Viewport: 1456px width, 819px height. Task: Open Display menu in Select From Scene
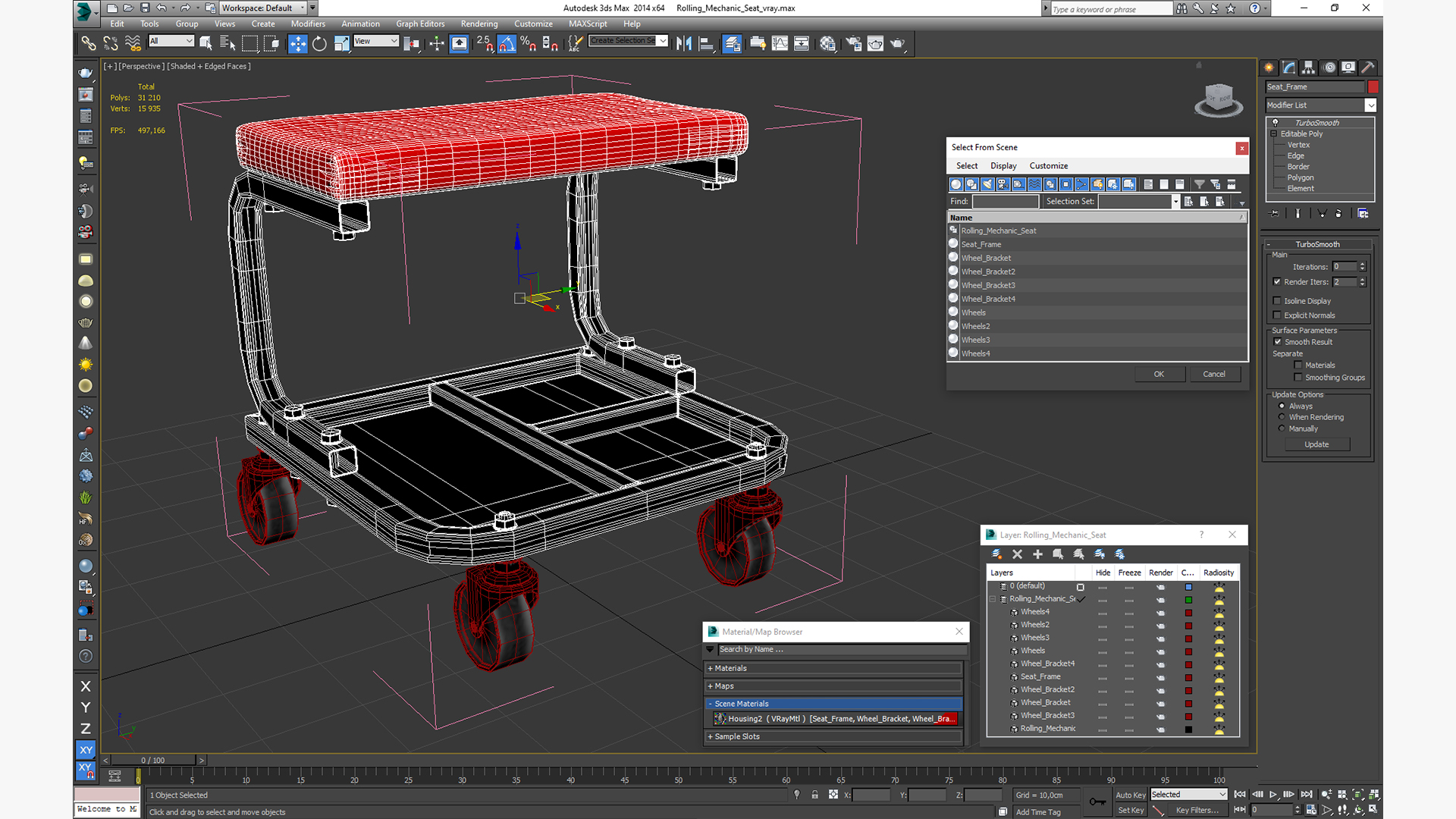tap(1003, 166)
